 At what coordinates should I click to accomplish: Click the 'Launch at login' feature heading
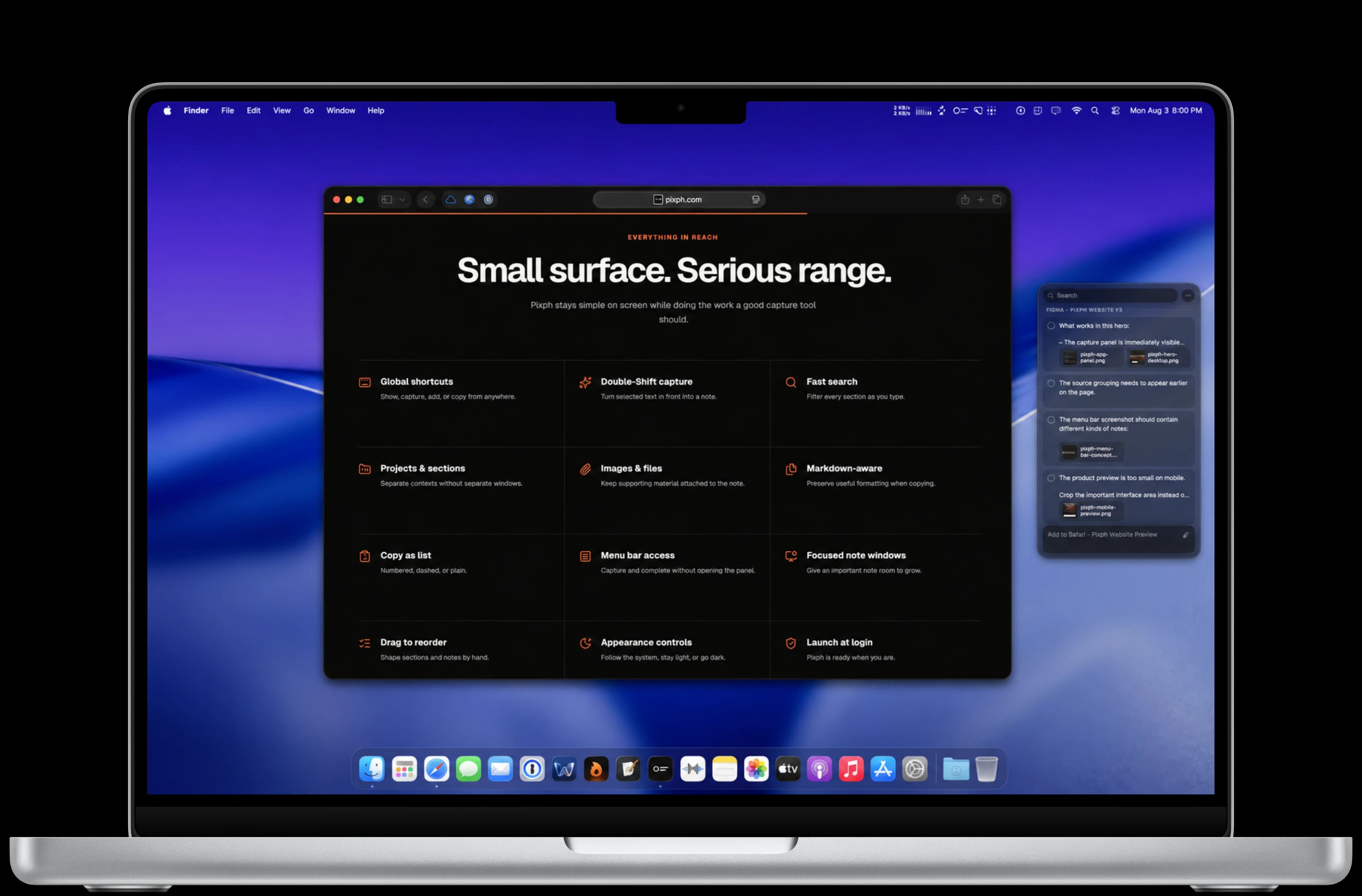coord(840,642)
